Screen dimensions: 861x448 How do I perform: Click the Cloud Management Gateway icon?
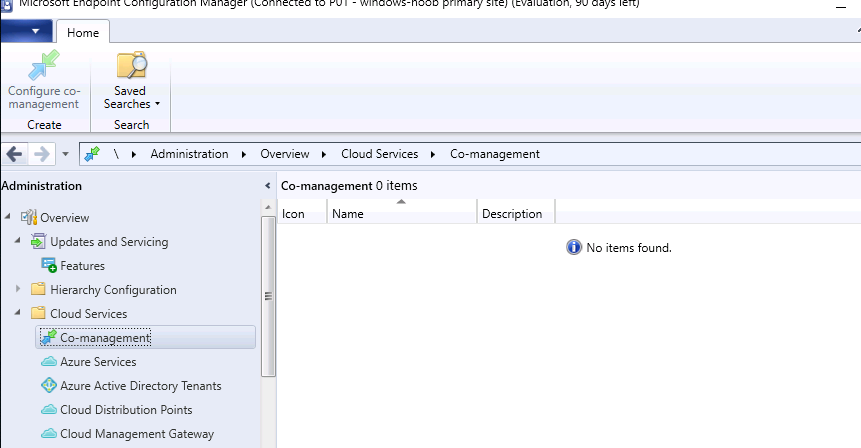pos(49,434)
